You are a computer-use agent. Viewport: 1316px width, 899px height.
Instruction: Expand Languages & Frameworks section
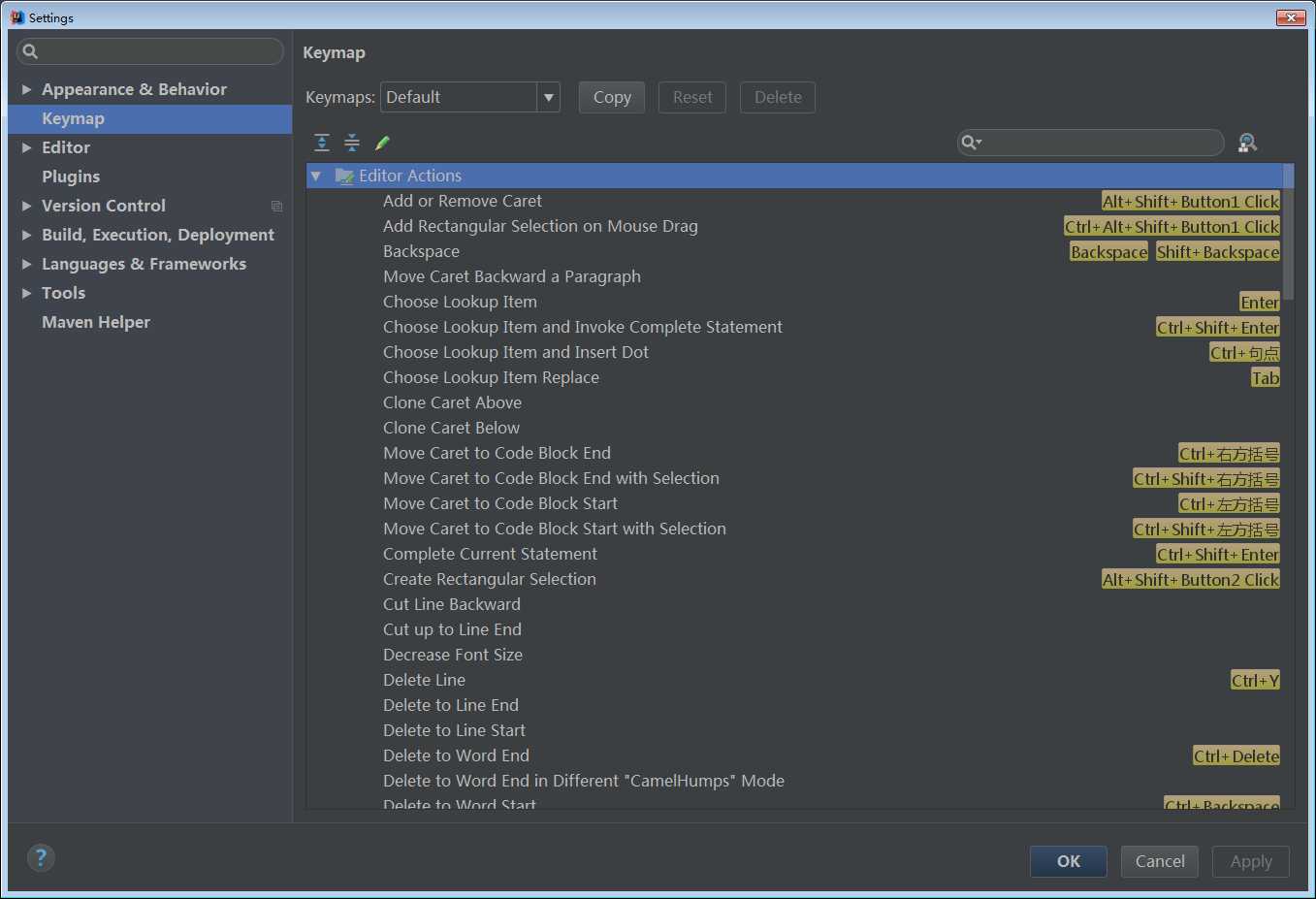27,264
